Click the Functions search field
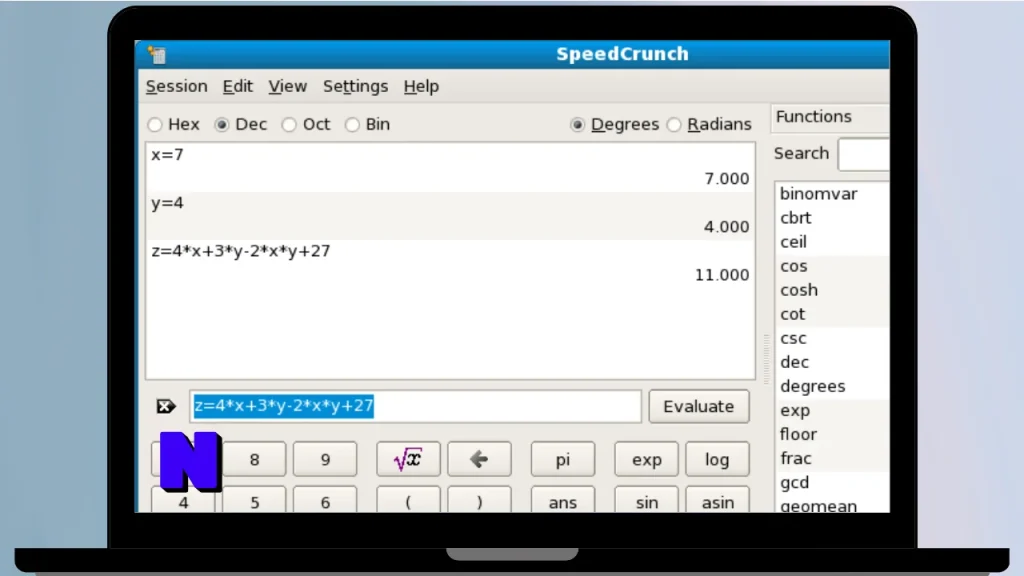The image size is (1024, 576). 863,154
